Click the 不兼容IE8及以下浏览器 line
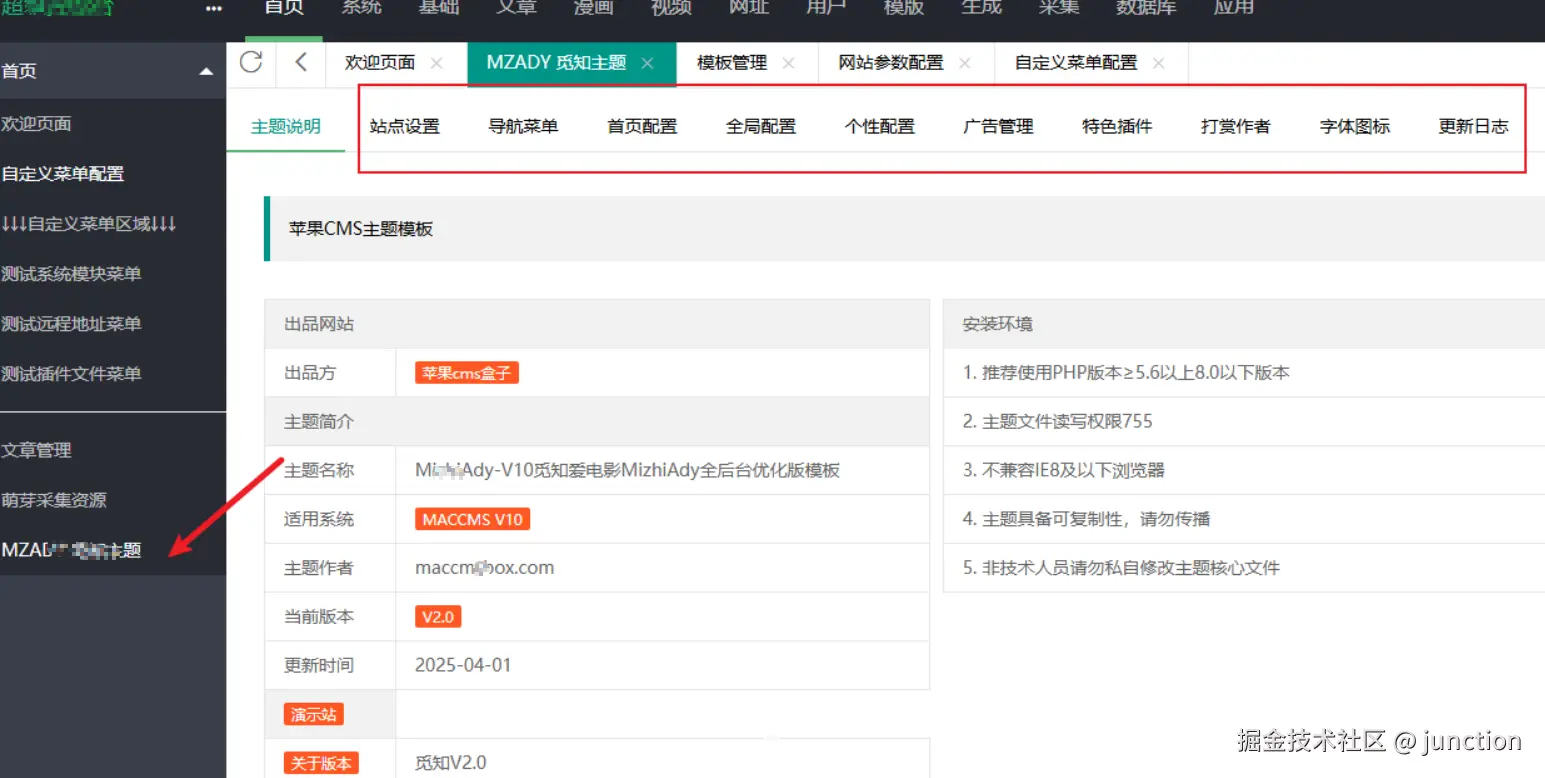This screenshot has height=778, width=1545. pos(1064,470)
